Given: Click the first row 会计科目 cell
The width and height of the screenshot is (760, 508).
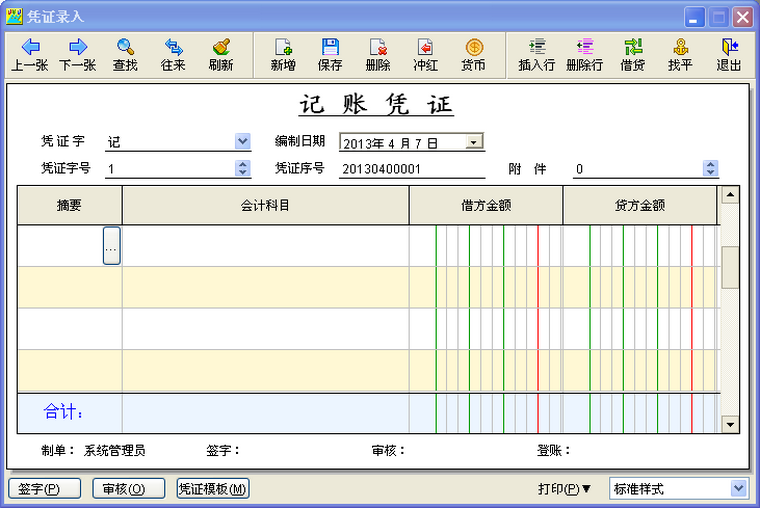Looking at the screenshot, I should pos(266,246).
